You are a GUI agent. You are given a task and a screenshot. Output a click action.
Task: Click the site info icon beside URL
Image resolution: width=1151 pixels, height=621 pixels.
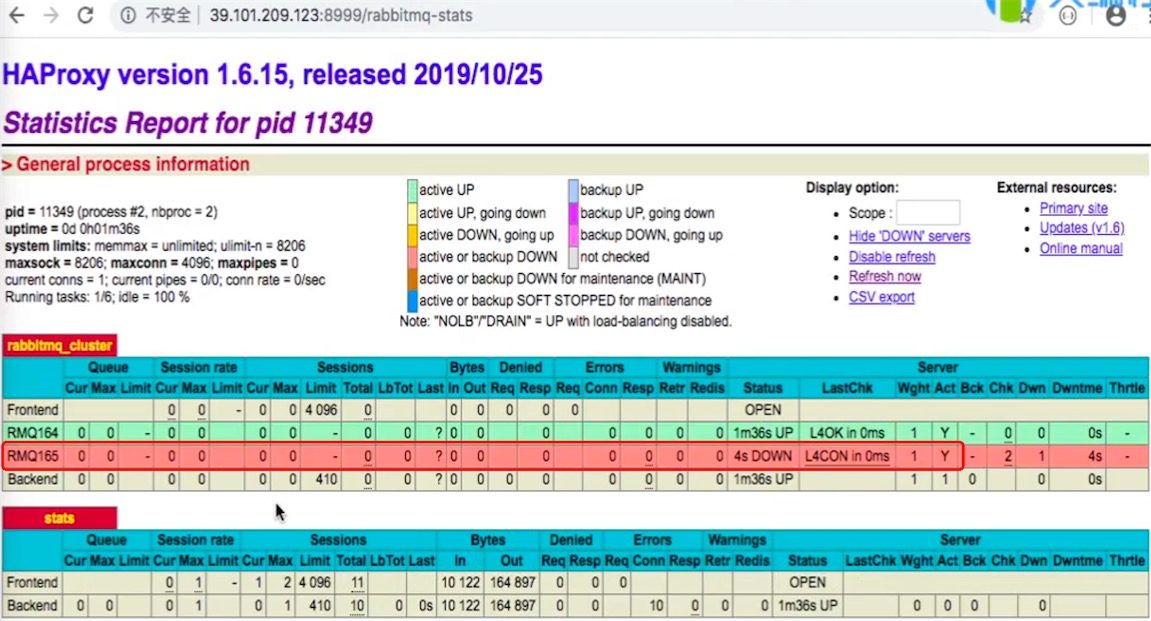tap(128, 15)
